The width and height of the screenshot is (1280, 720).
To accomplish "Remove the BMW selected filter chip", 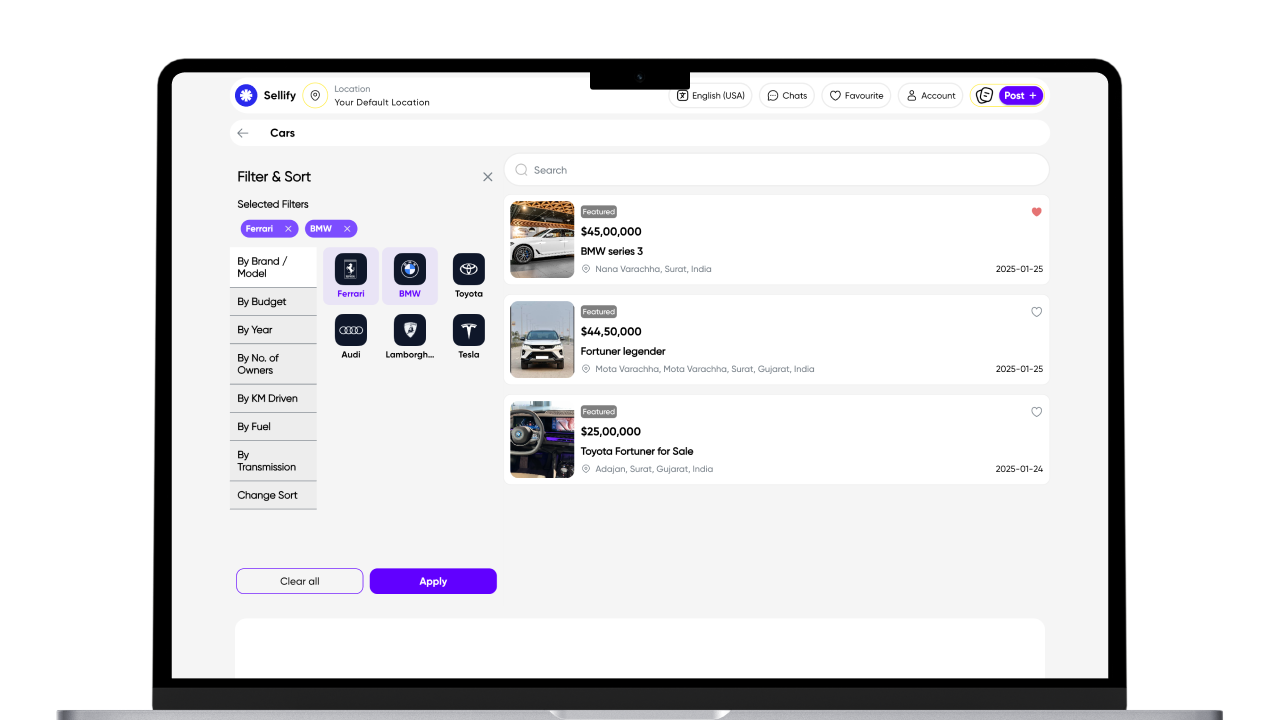I will [347, 229].
